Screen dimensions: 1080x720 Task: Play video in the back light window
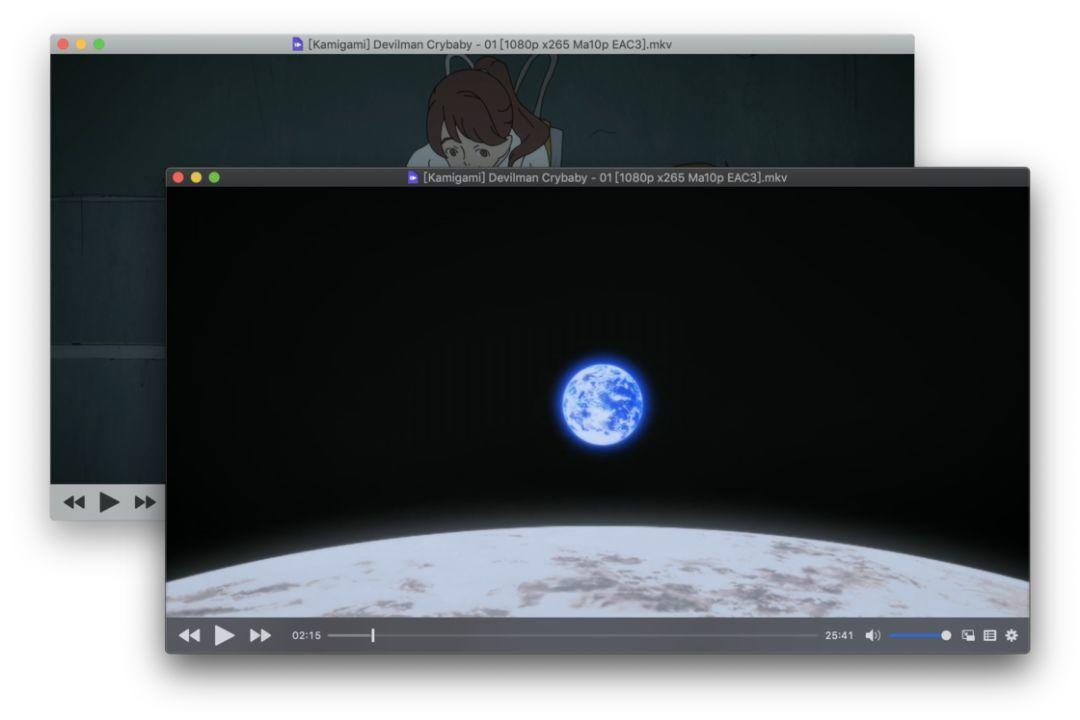pyautogui.click(x=109, y=502)
